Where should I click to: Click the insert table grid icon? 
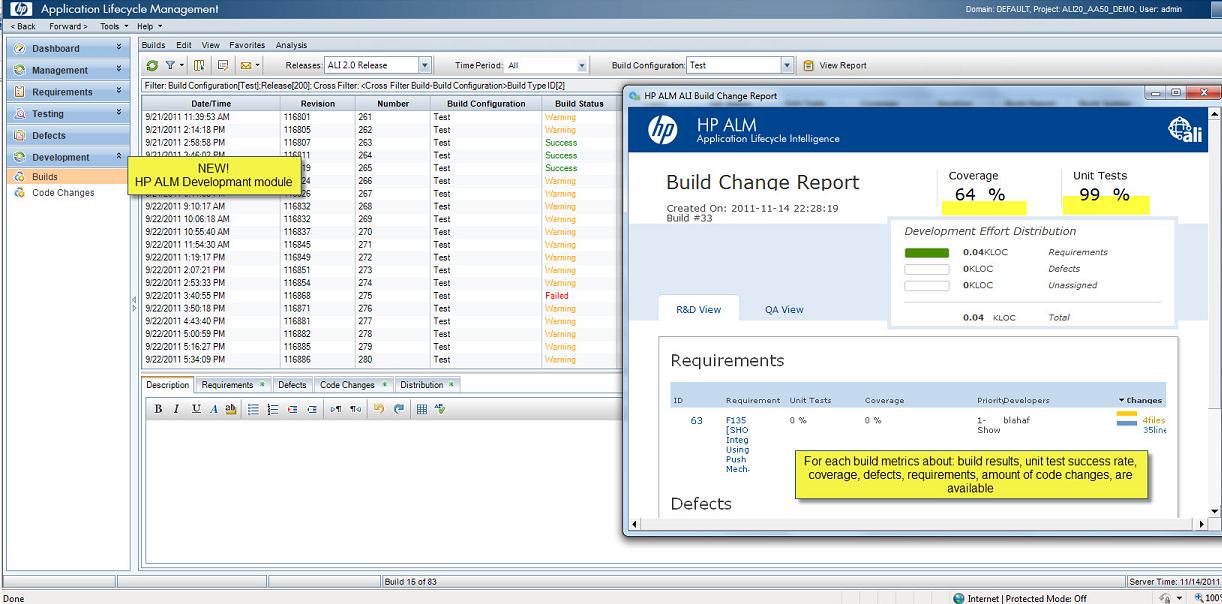click(422, 409)
